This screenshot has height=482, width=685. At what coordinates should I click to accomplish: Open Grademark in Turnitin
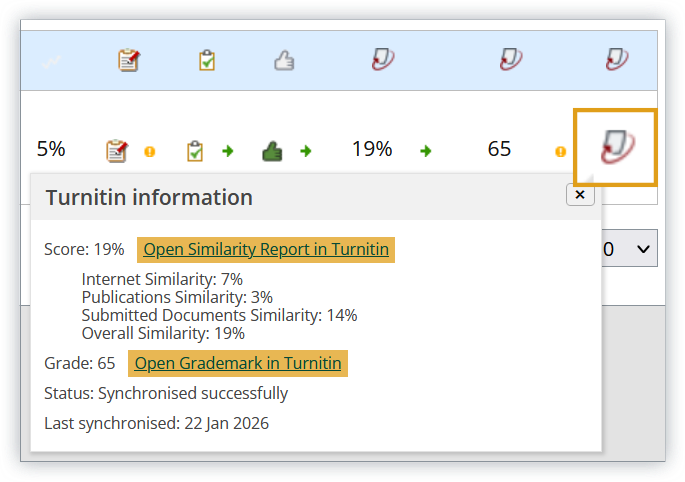click(238, 363)
